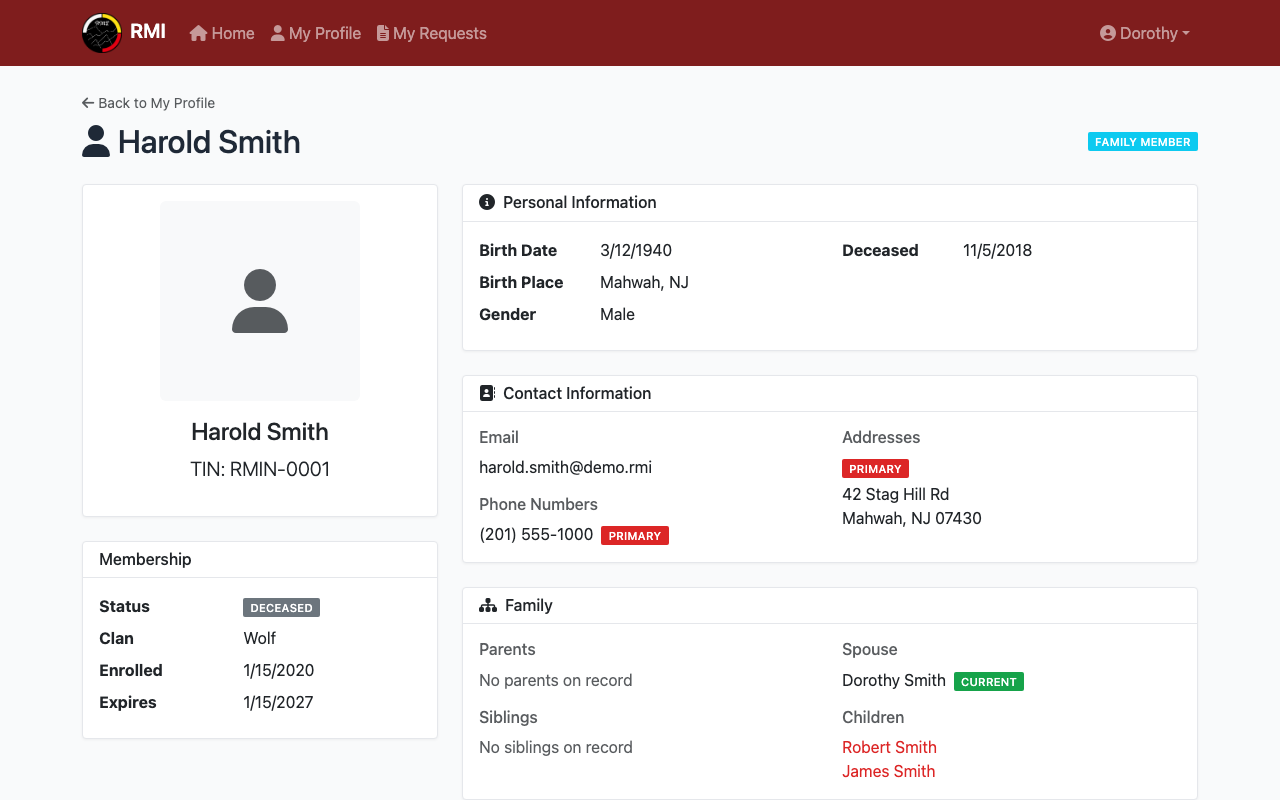
Task: Click the info icon on Personal Information panel
Action: pos(487,201)
